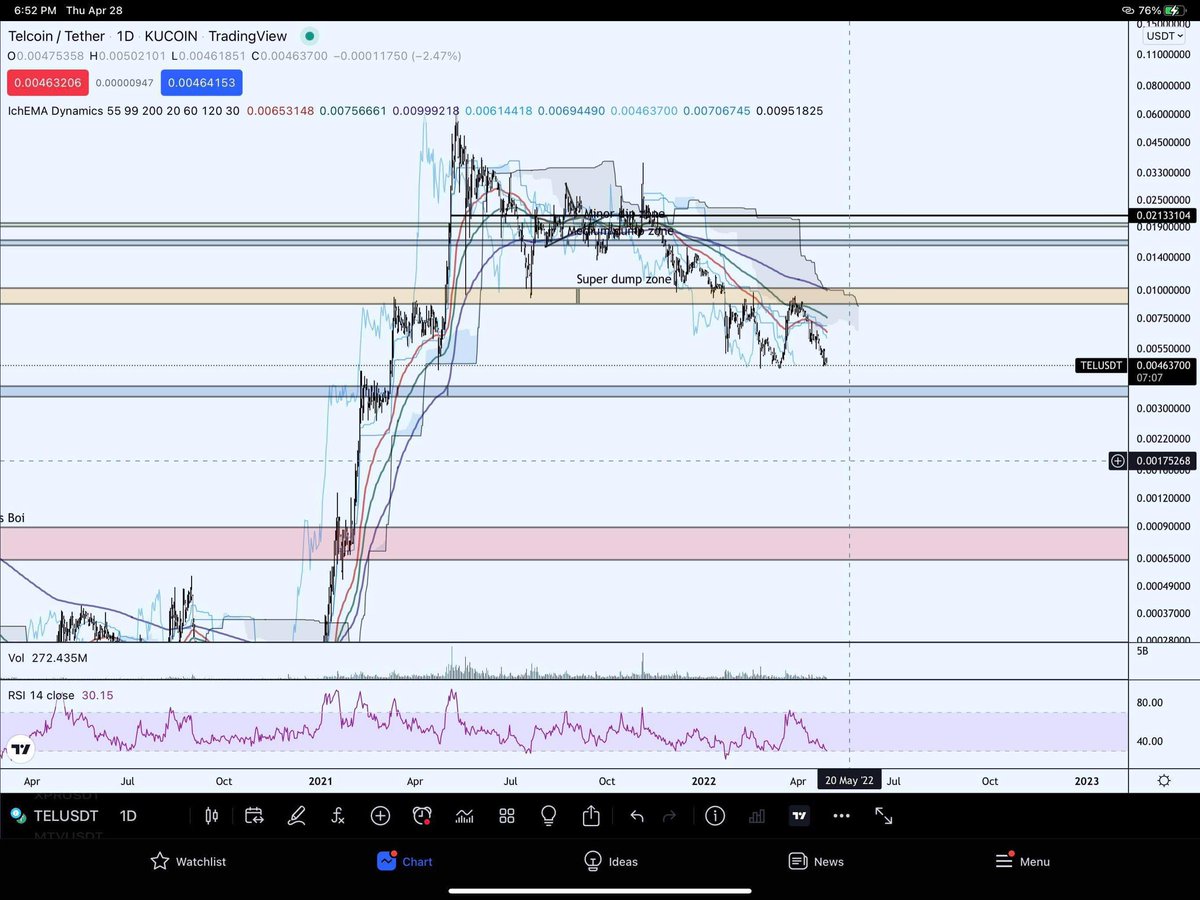The width and height of the screenshot is (1200, 900).
Task: Tap the red sell price 0.00463206 button
Action: click(47, 82)
